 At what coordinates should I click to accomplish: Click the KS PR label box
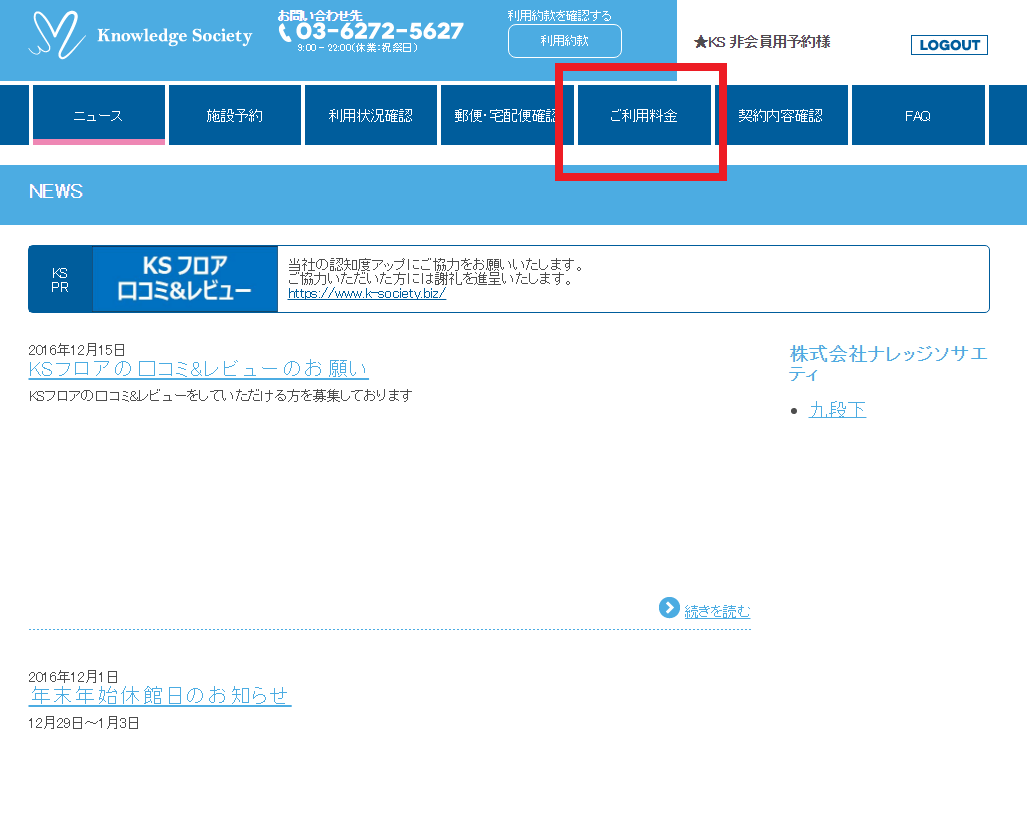coord(60,279)
